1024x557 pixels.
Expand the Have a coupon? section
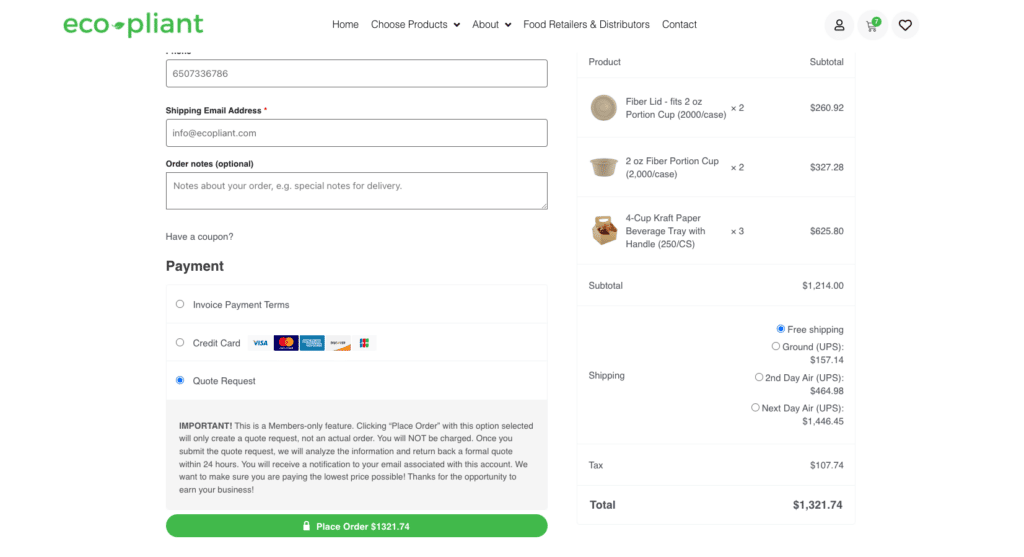[x=199, y=236]
